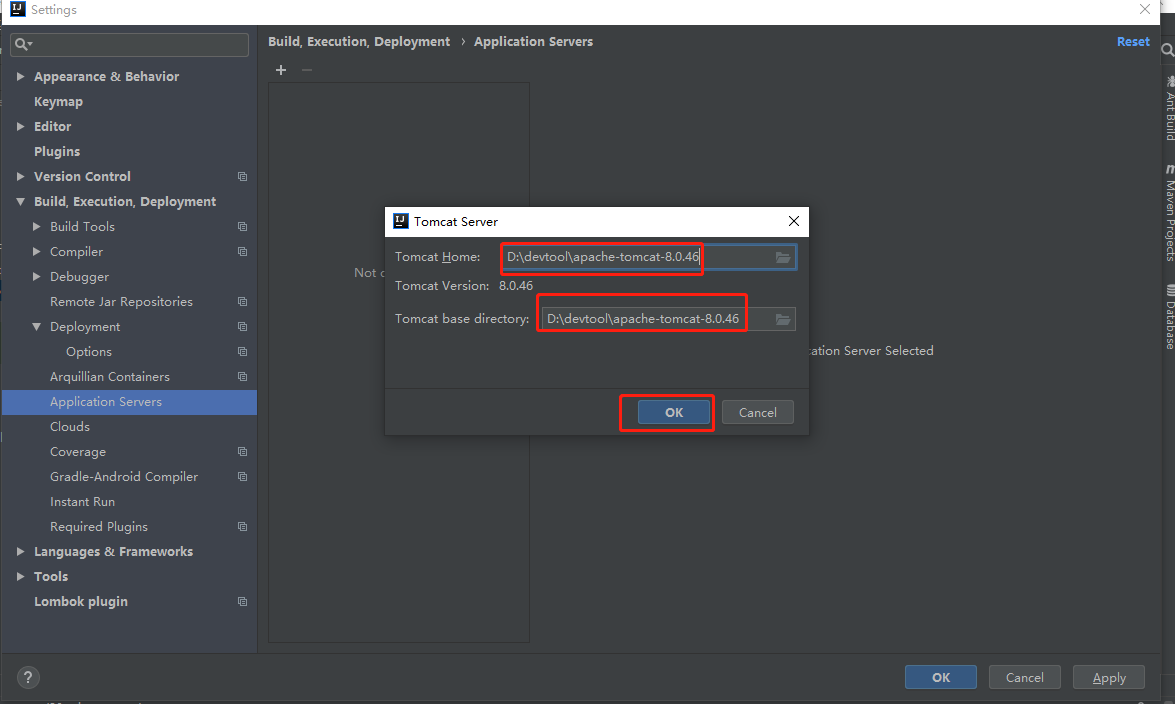Expand Version Control section

coord(20,177)
